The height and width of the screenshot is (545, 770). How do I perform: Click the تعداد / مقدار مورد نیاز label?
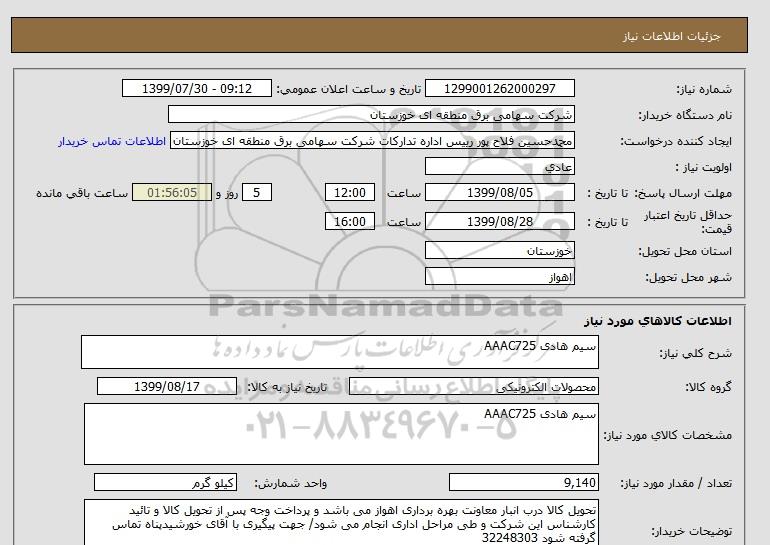[x=676, y=483]
